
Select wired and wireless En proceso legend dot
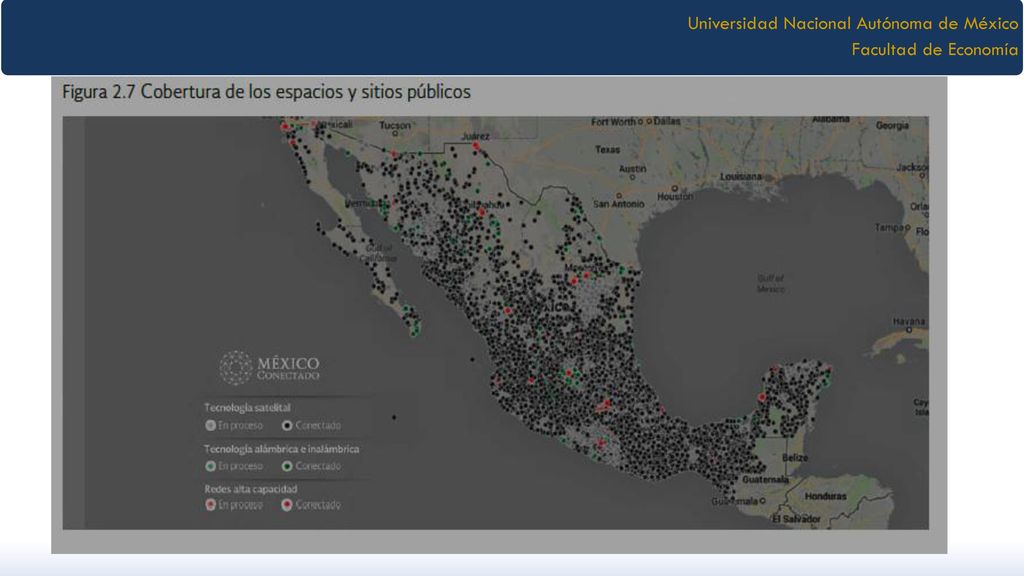[x=210, y=466]
